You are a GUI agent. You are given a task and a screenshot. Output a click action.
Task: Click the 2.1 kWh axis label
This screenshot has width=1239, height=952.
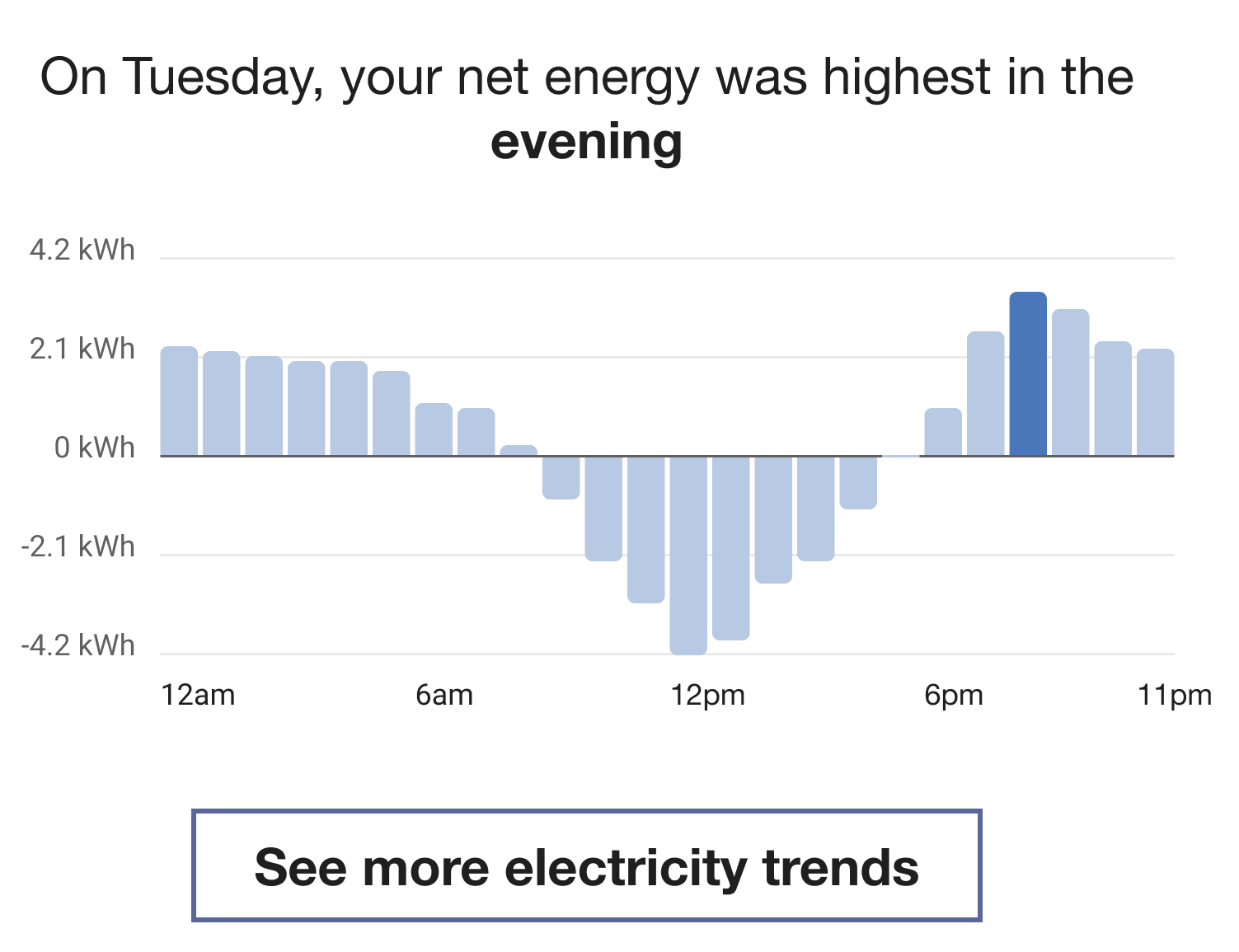coord(83,349)
